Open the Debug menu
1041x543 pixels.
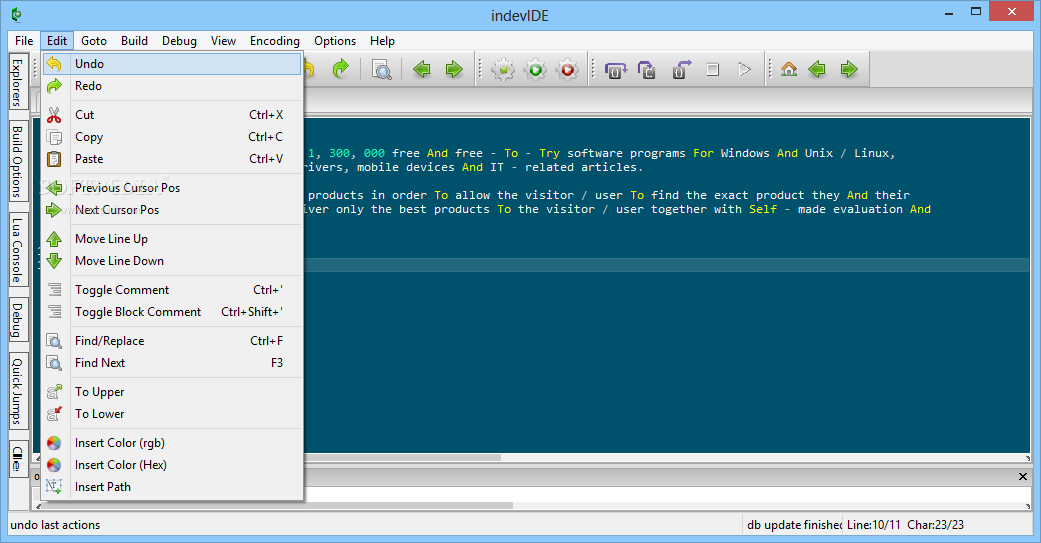179,40
